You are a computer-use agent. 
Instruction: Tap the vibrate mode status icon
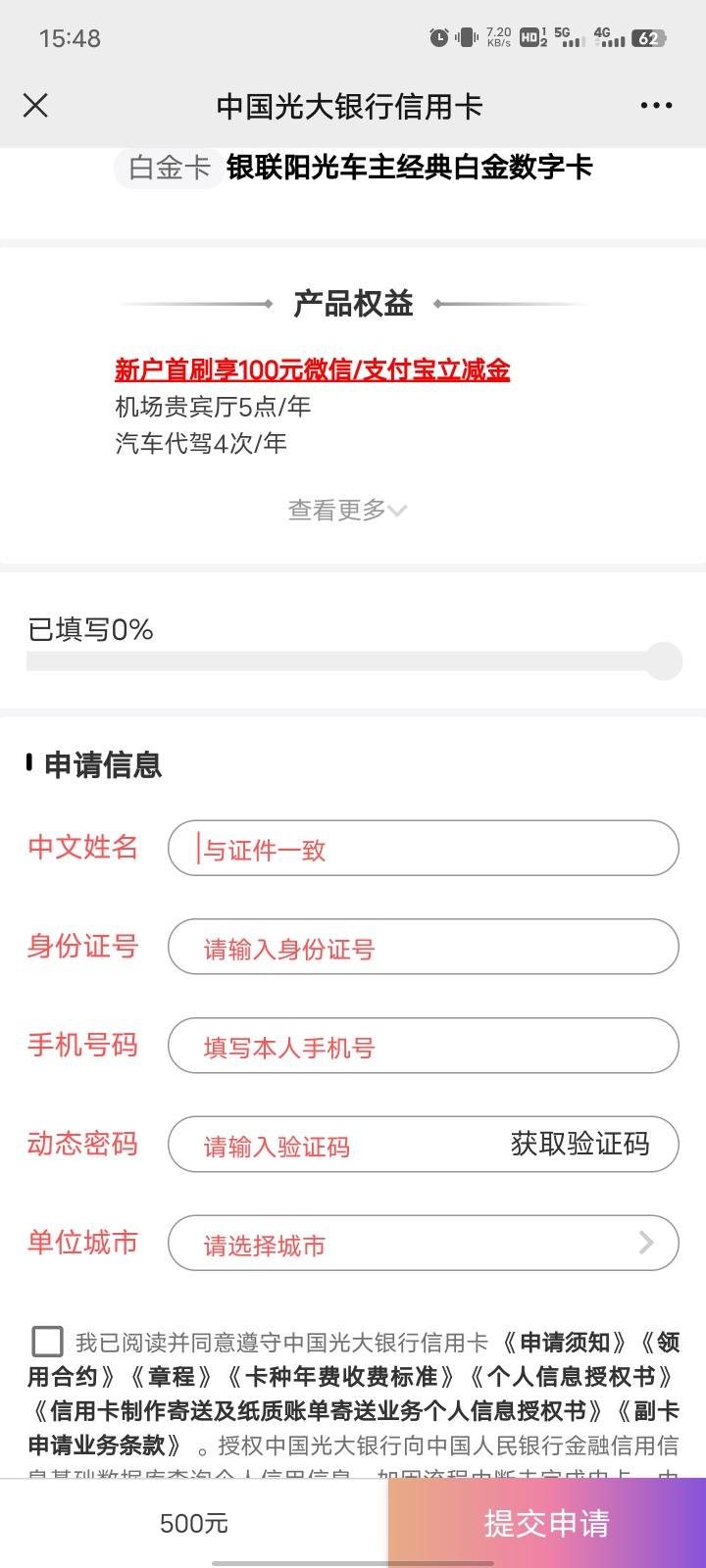pyautogui.click(x=468, y=38)
